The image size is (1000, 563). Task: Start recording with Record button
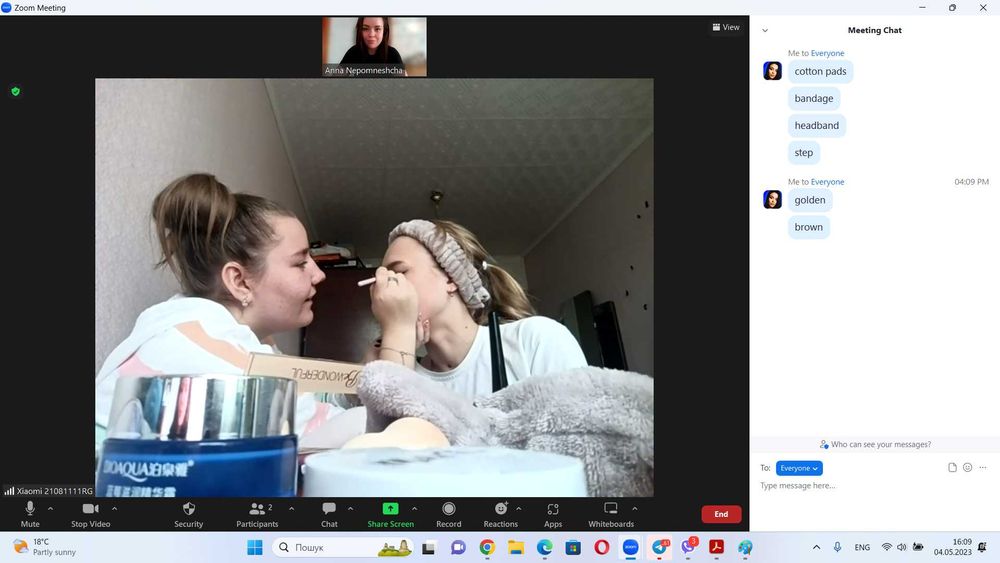pos(448,514)
